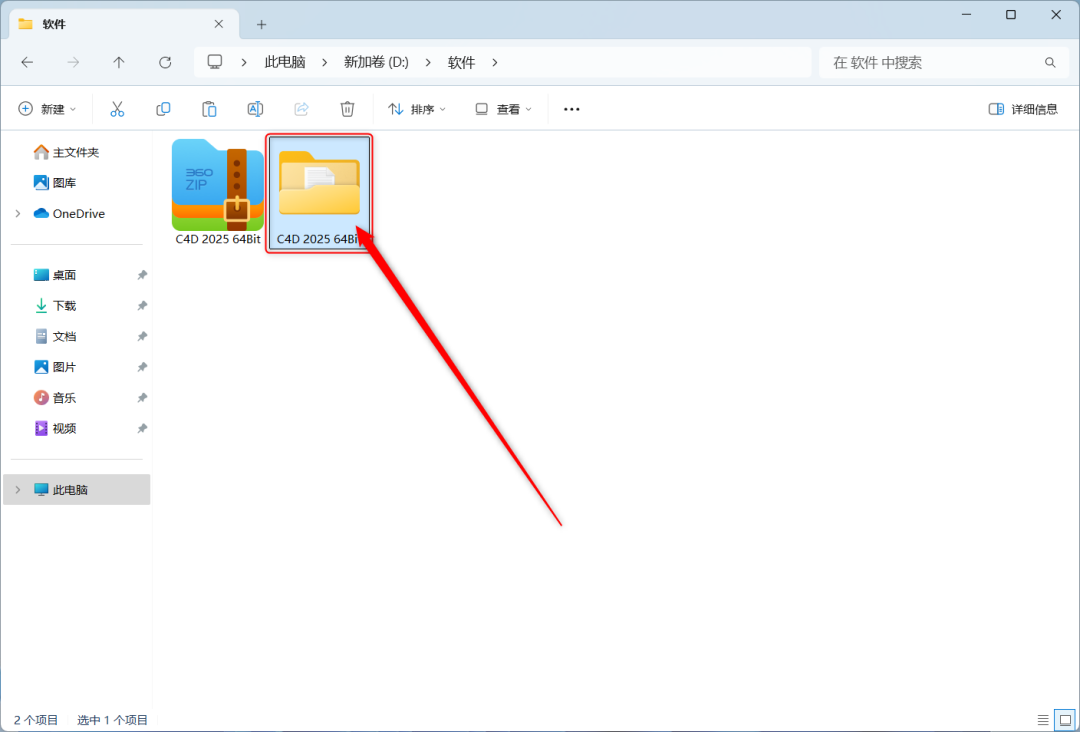Viewport: 1080px width, 732px height.
Task: Unpin 文档 from quick access
Action: pyautogui.click(x=142, y=336)
